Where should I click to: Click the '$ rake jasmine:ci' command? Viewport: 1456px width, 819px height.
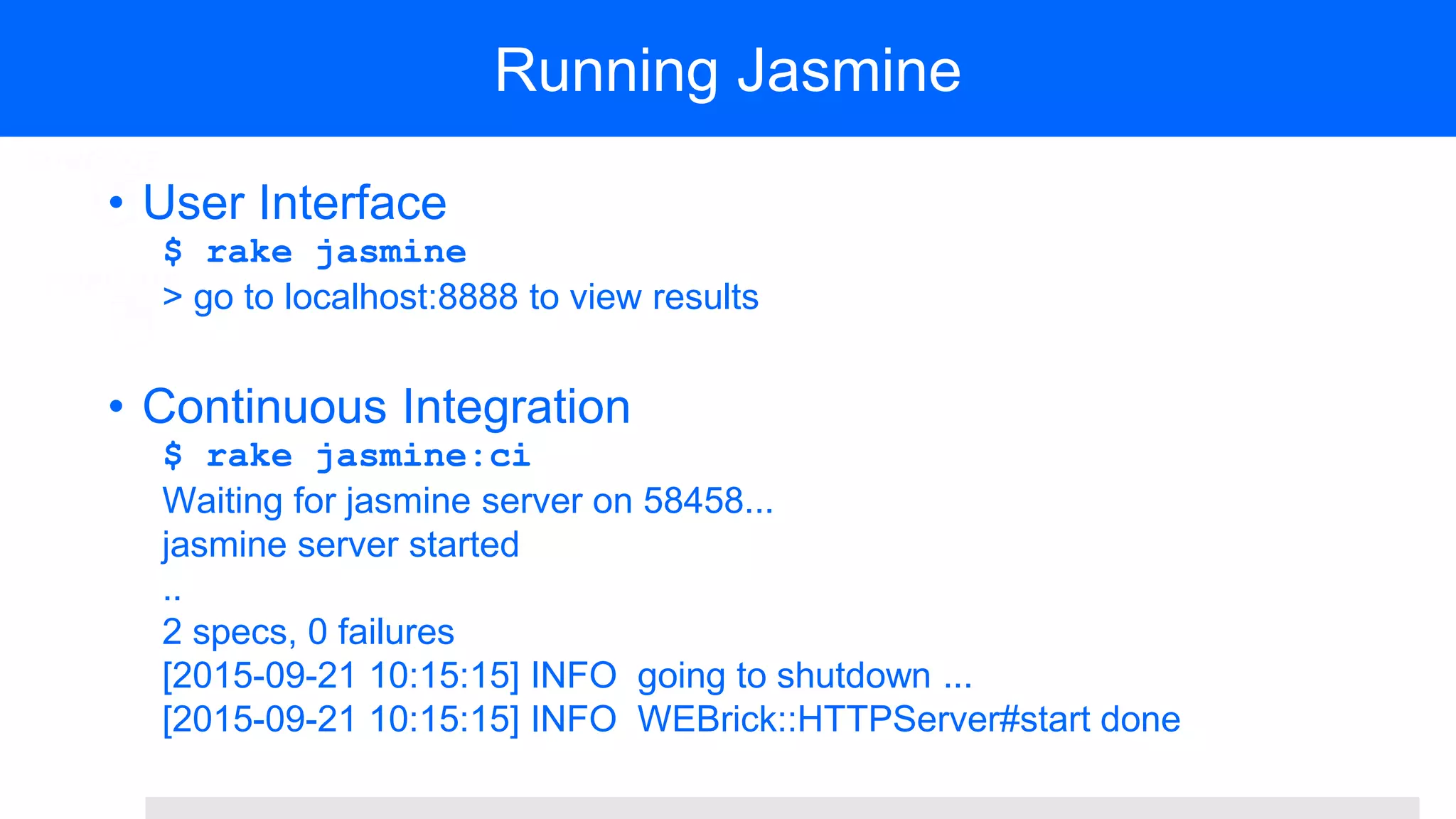coord(347,456)
